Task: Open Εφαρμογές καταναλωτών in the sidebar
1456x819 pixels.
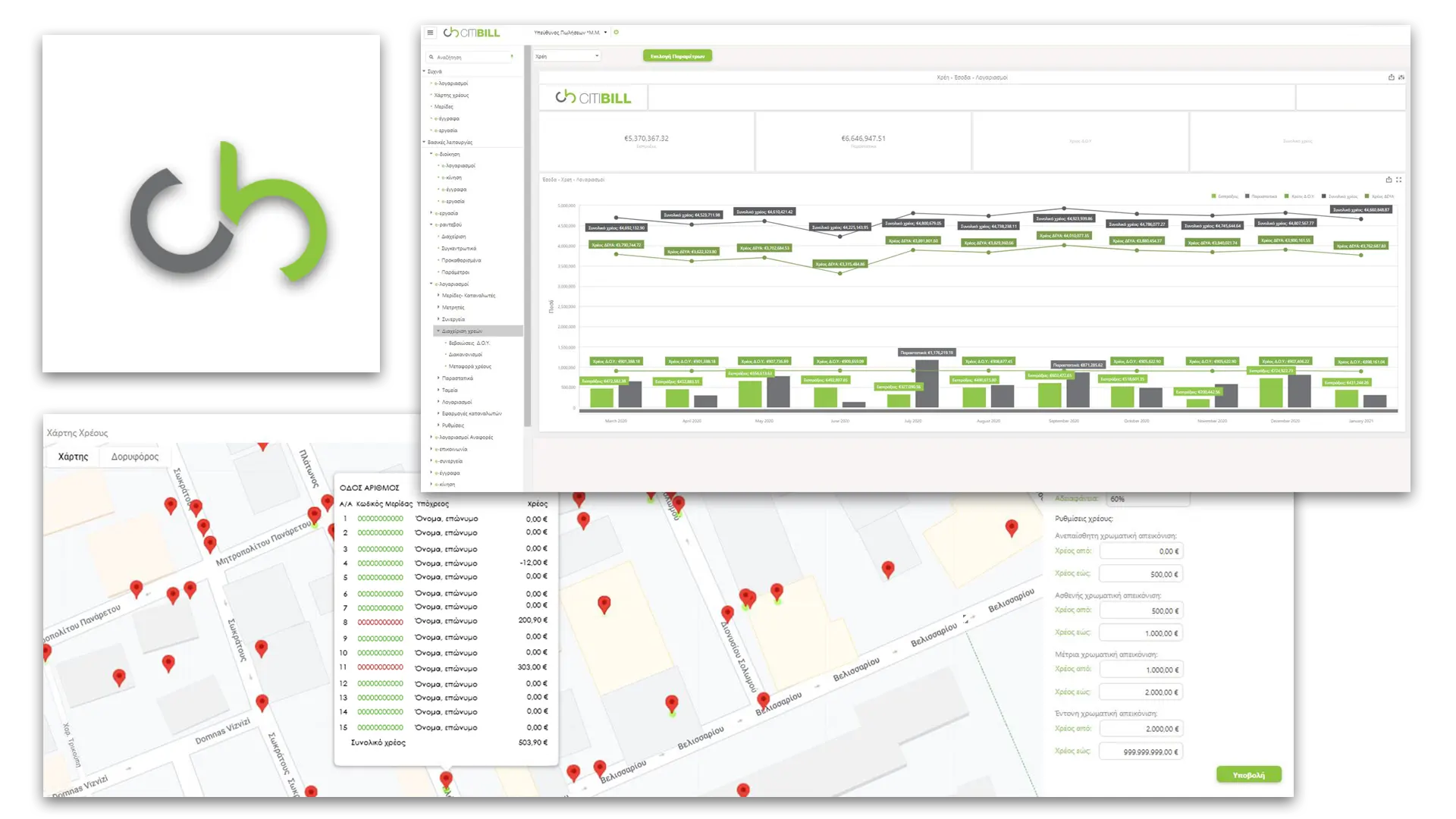Action: pos(472,414)
